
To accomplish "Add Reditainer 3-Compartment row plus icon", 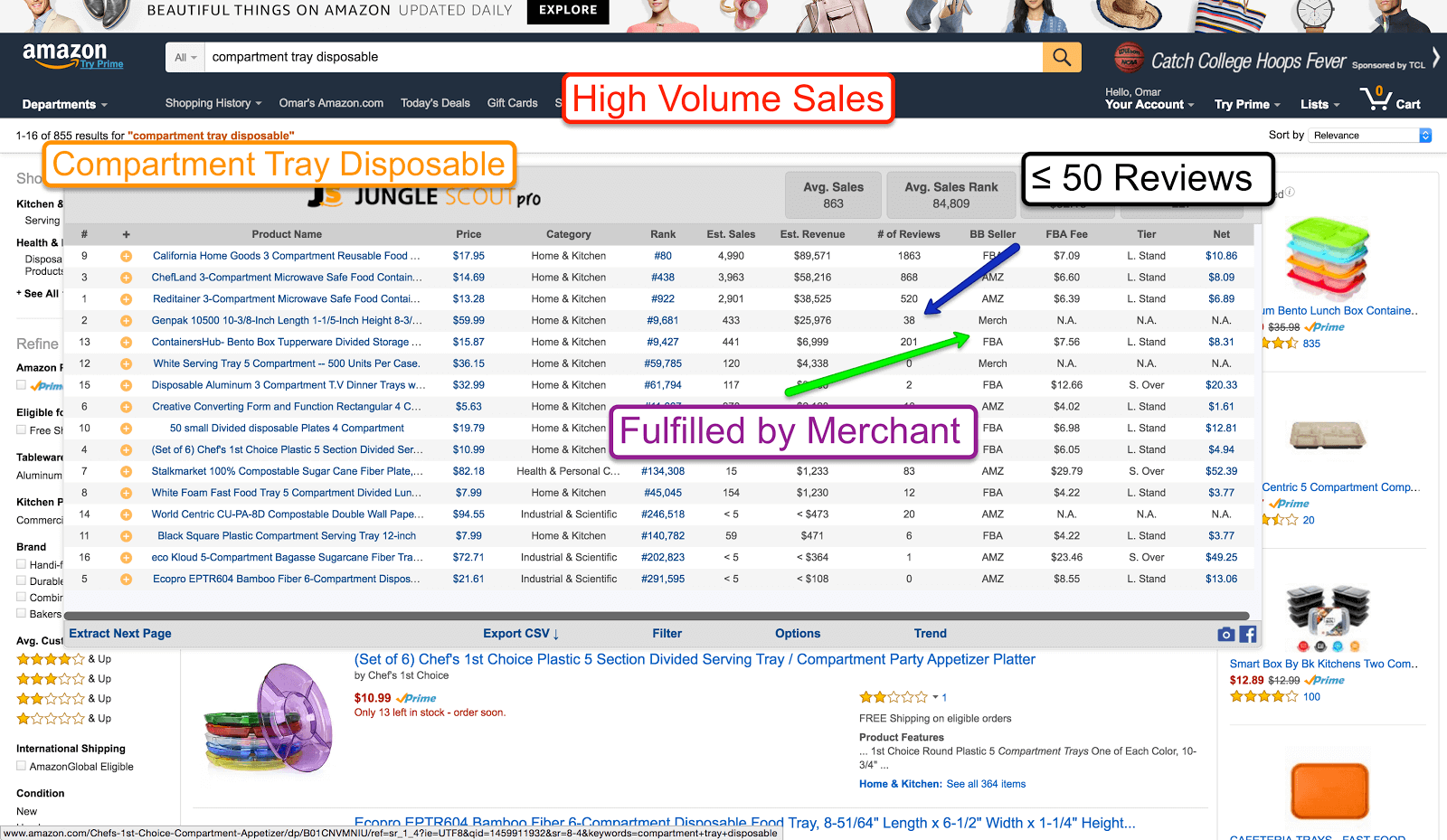I will pos(126,299).
